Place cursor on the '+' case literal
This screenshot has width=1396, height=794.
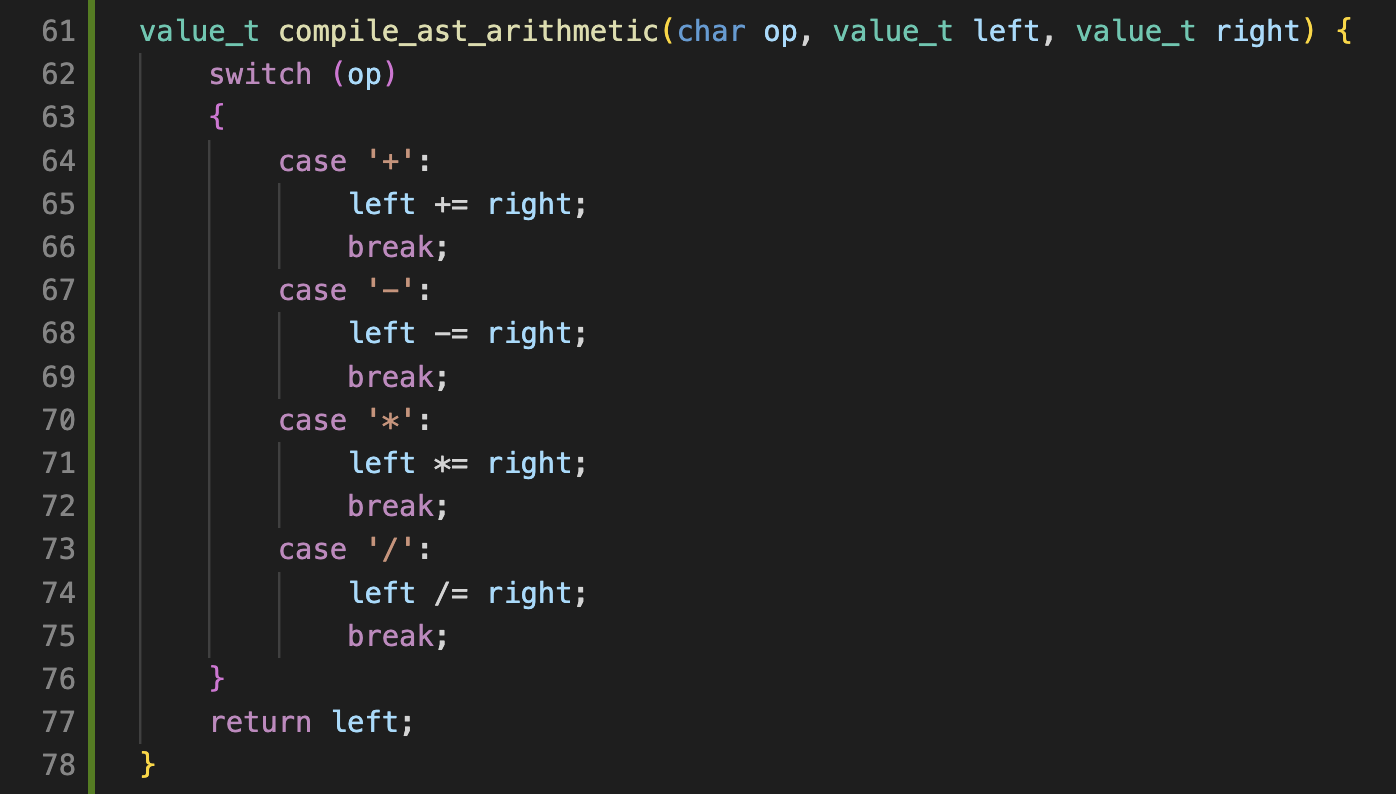(x=390, y=161)
